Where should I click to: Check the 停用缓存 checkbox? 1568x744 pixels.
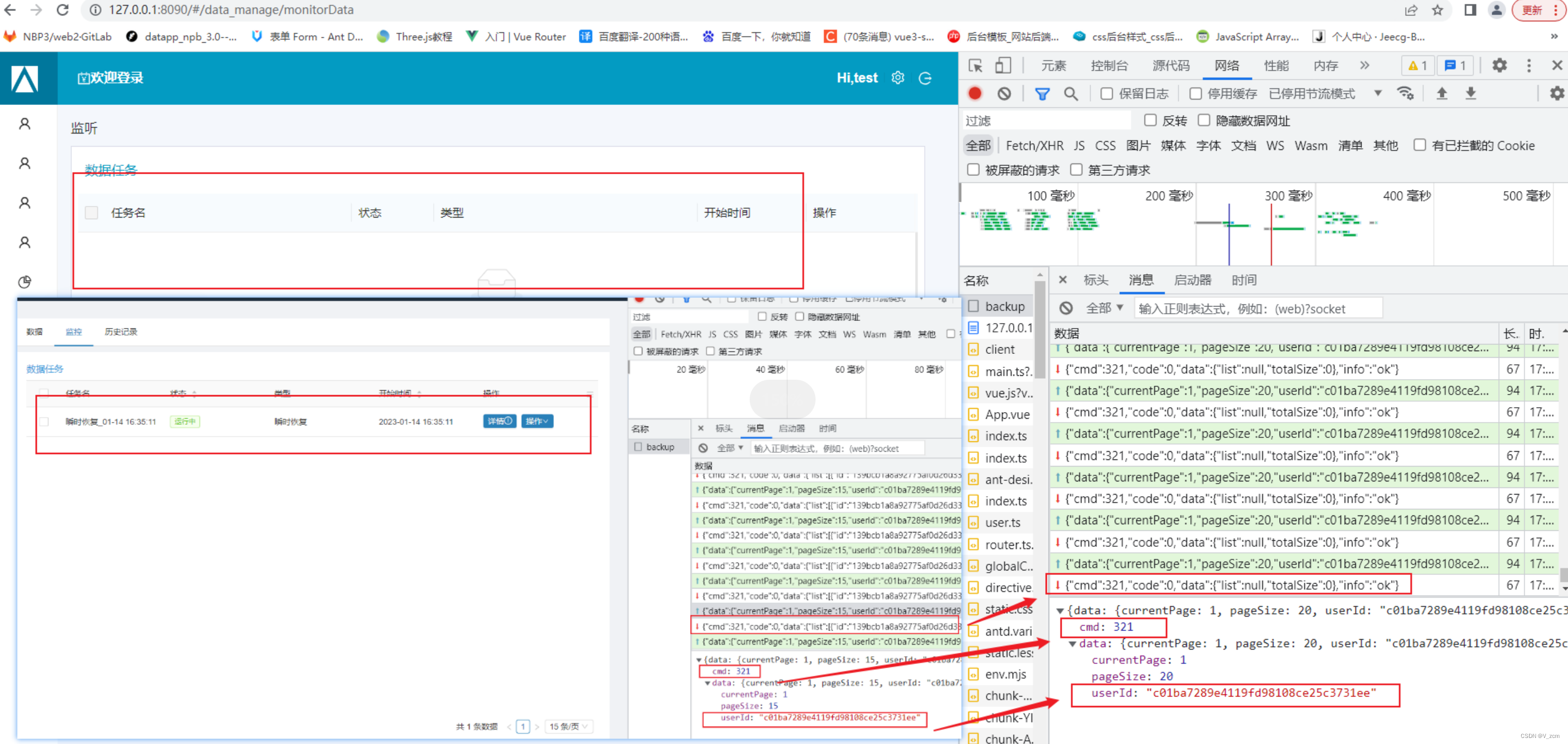[1196, 93]
